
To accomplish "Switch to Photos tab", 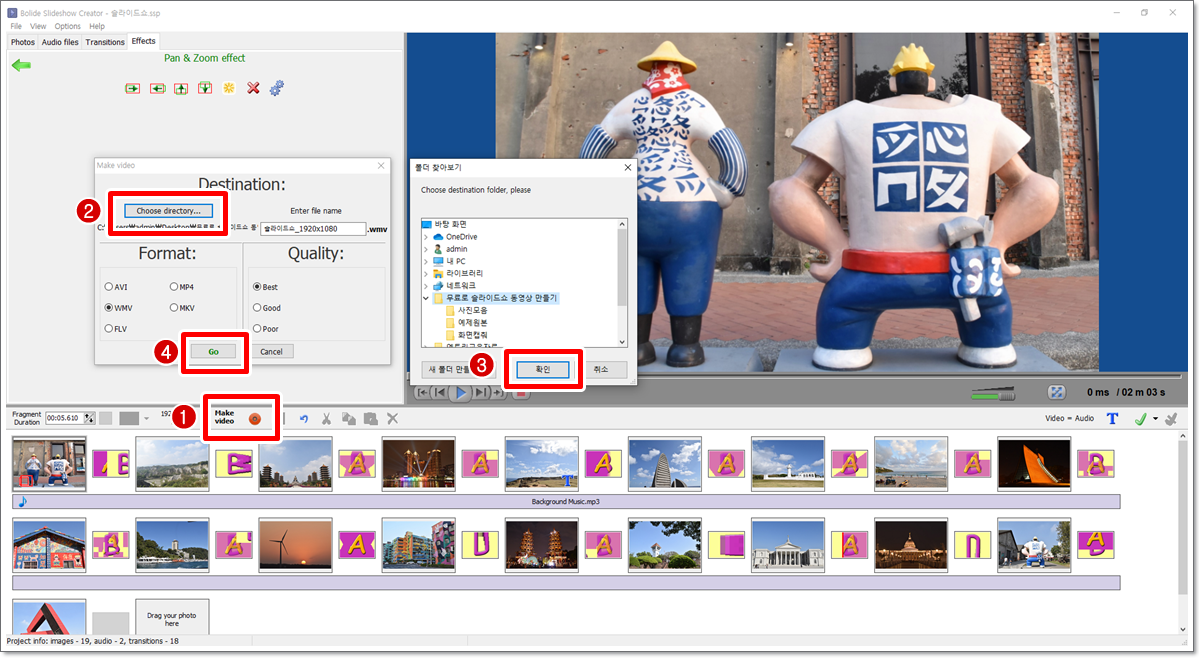I will coord(22,42).
